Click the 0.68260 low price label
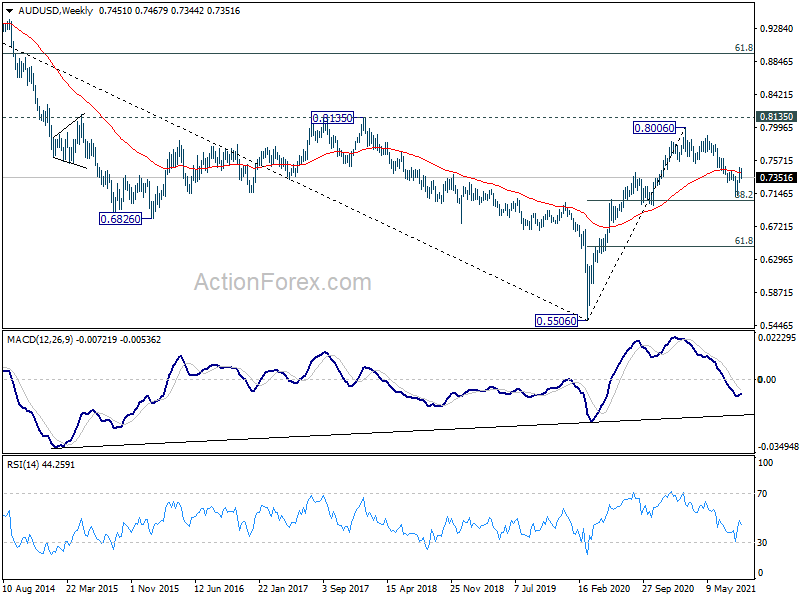This screenshot has height=600, width=800. (120, 219)
